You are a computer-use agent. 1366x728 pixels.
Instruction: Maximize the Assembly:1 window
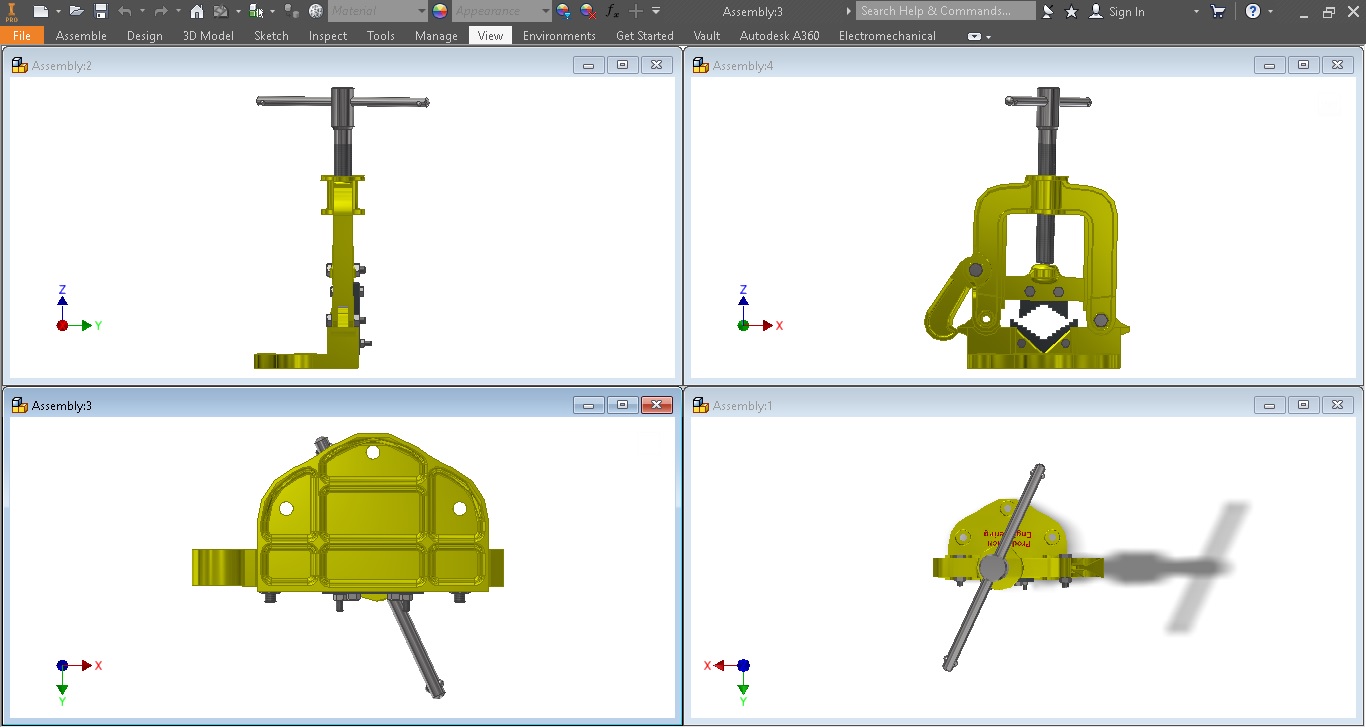(1303, 405)
